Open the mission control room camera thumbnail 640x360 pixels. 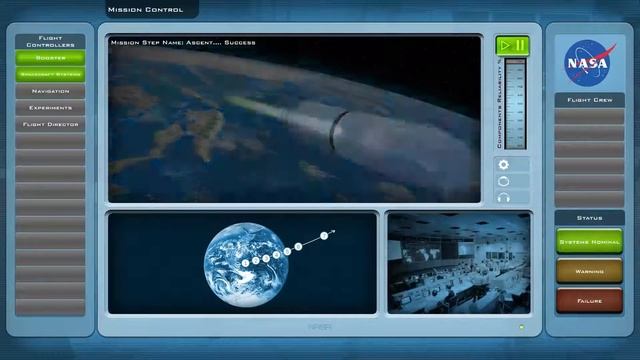(459, 263)
